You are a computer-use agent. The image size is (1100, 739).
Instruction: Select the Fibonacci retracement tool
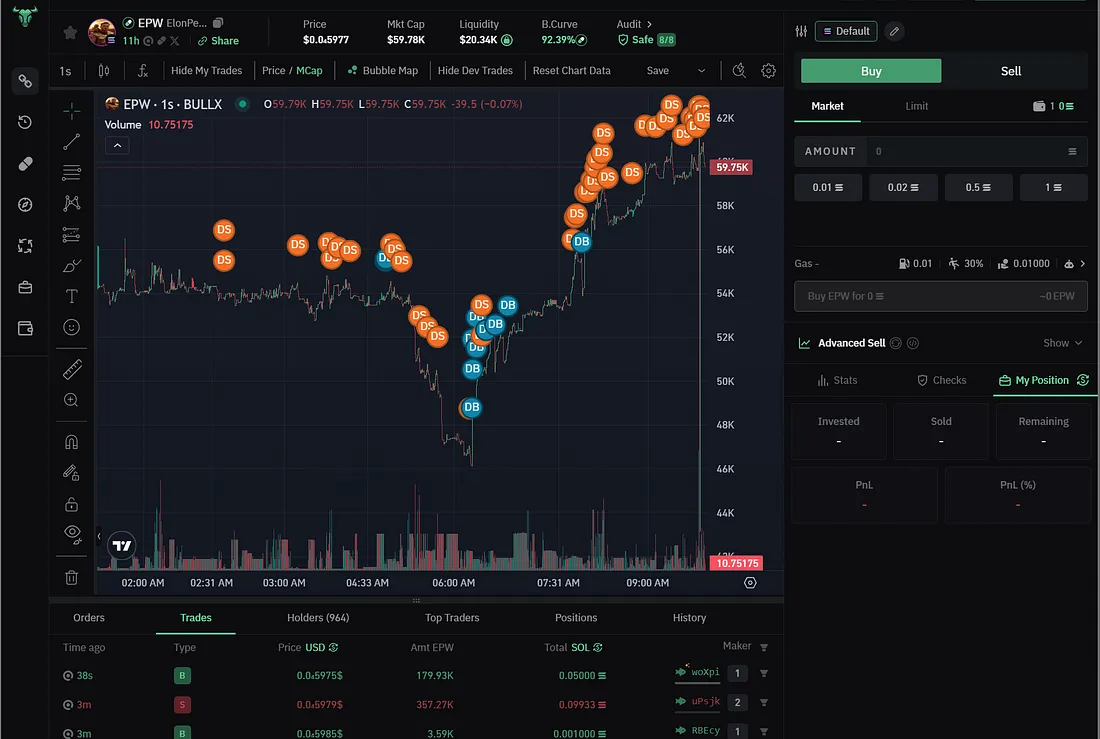click(72, 173)
